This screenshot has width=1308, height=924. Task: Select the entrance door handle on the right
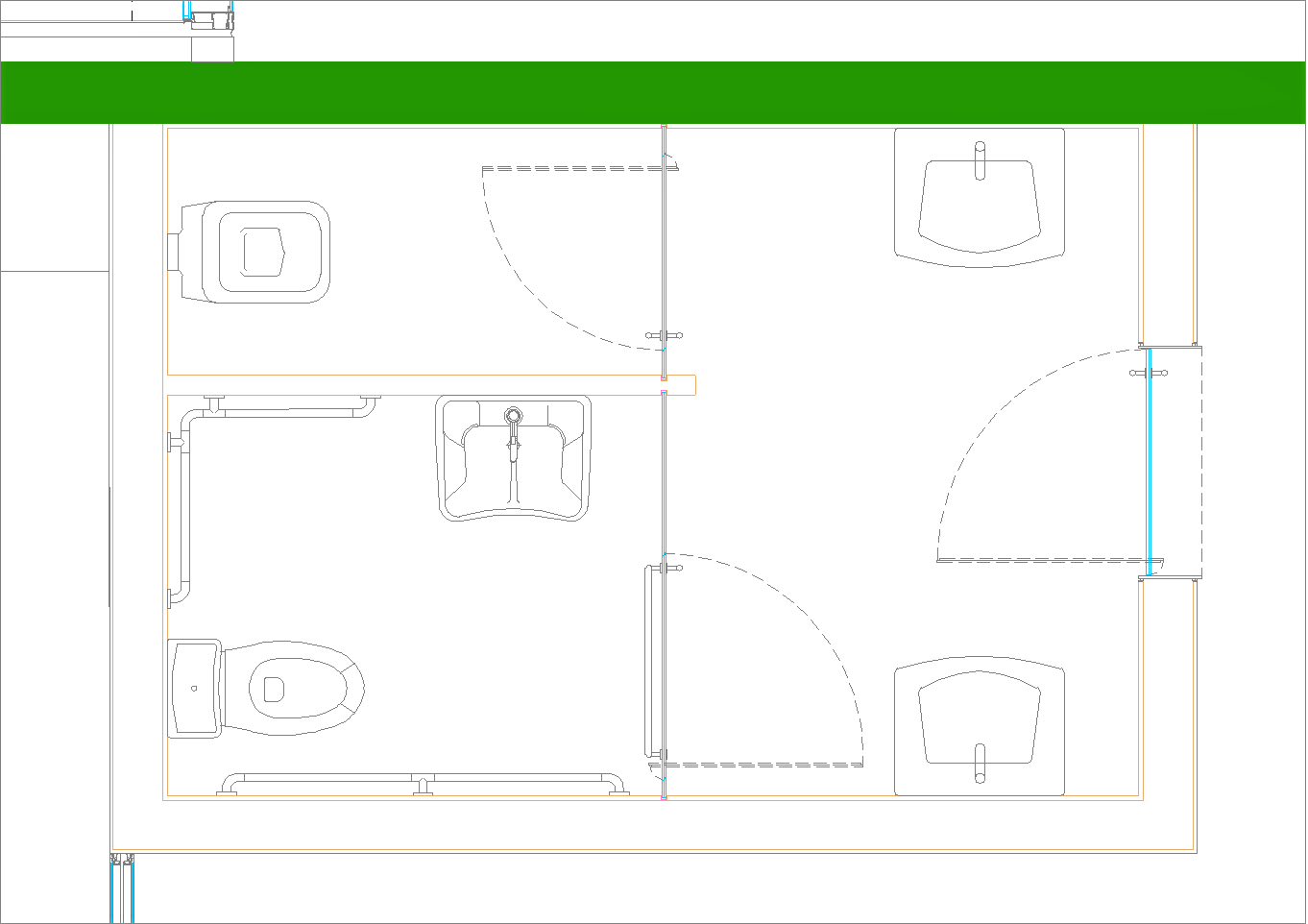[x=1148, y=373]
